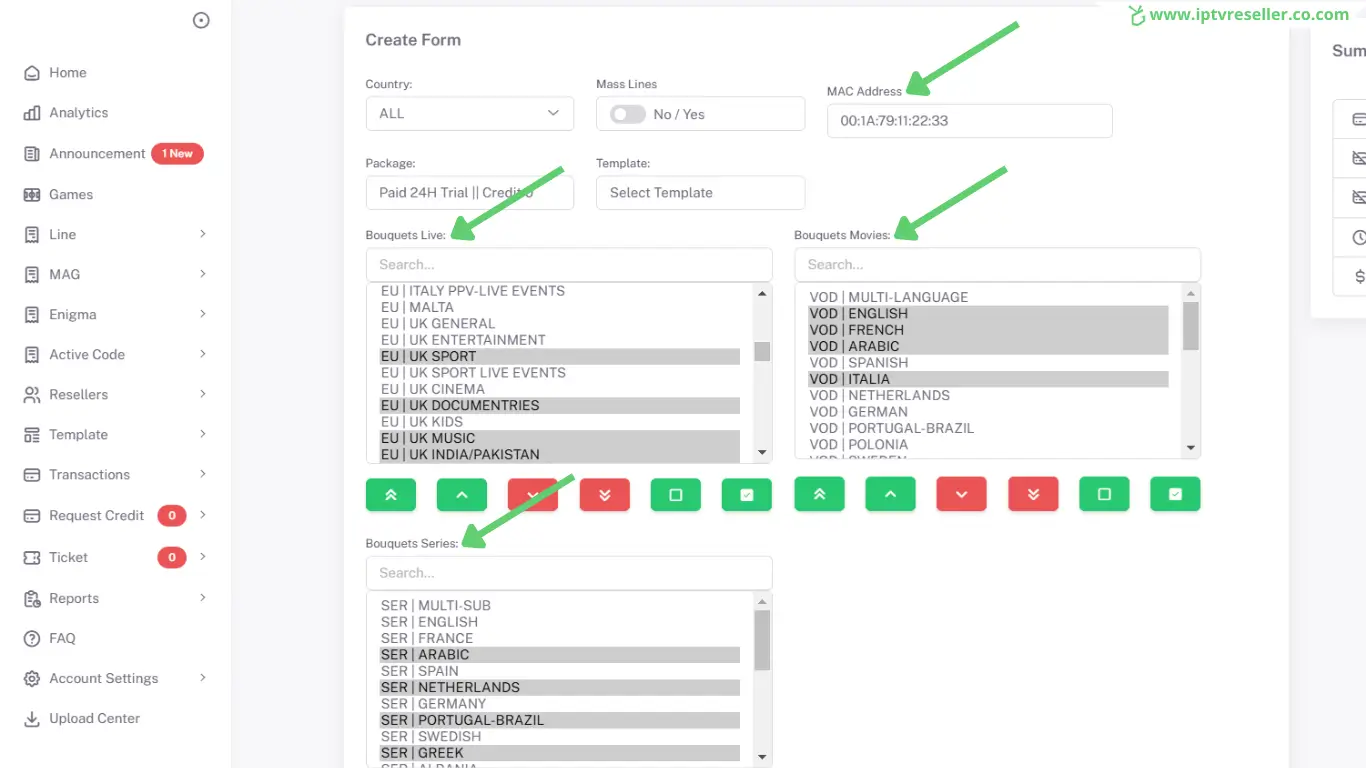1366x768 pixels.
Task: Select EU | UK CINEMA in Bouquets Live
Action: 433,389
